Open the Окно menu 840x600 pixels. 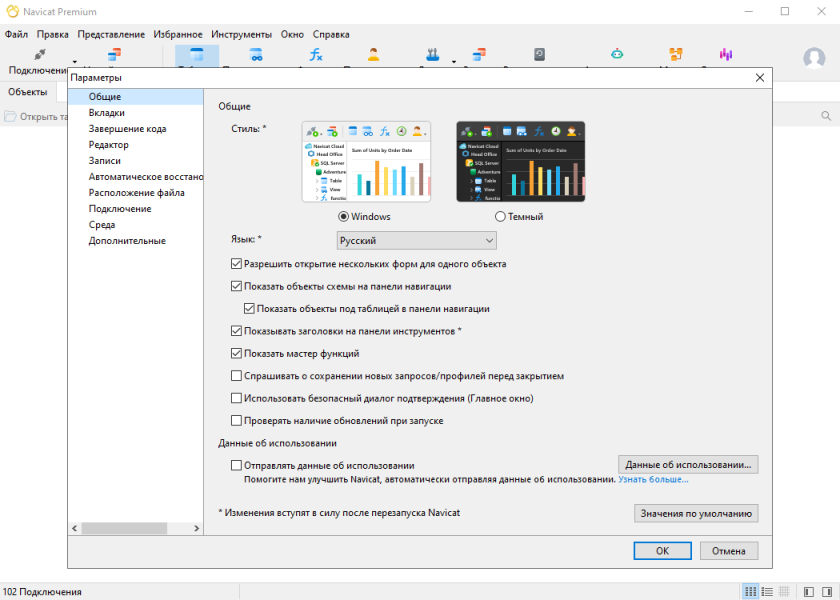(x=292, y=34)
